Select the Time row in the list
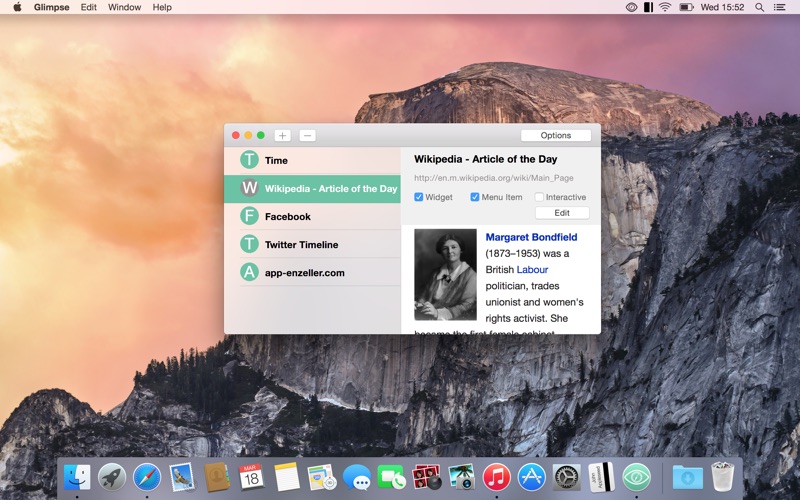The image size is (800, 500). click(312, 160)
